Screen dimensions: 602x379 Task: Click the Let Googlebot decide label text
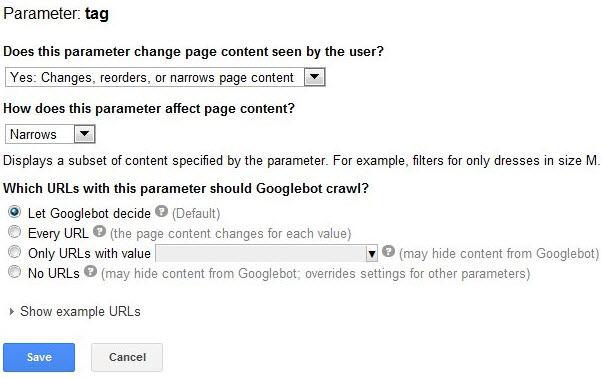coord(89,213)
